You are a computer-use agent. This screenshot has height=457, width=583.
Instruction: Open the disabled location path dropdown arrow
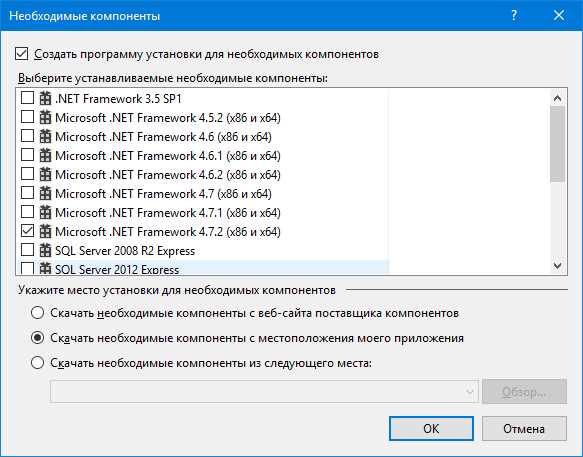470,392
